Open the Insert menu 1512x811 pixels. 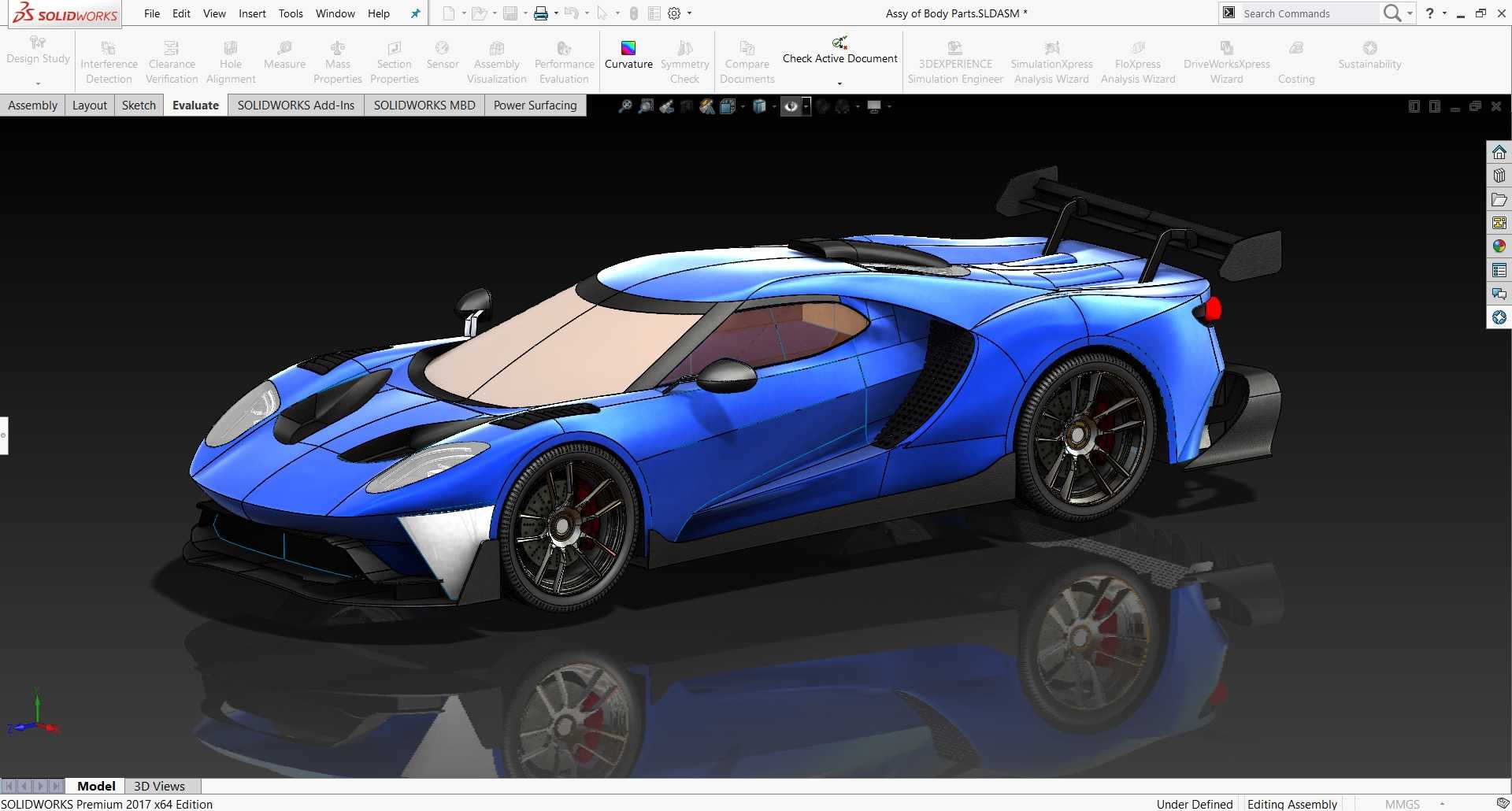[x=252, y=13]
